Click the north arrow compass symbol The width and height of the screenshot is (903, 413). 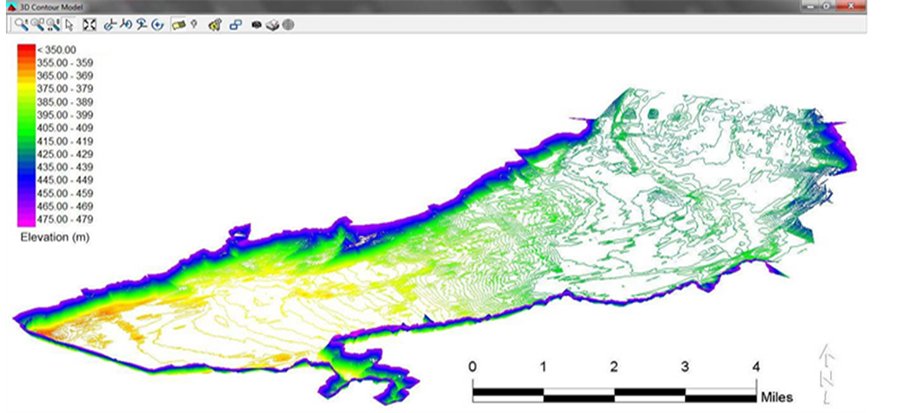(x=827, y=375)
